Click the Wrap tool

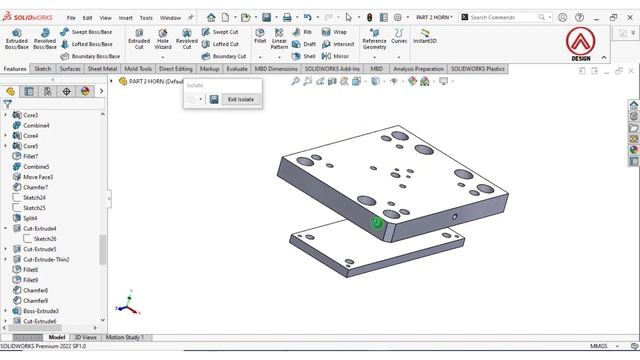334,32
